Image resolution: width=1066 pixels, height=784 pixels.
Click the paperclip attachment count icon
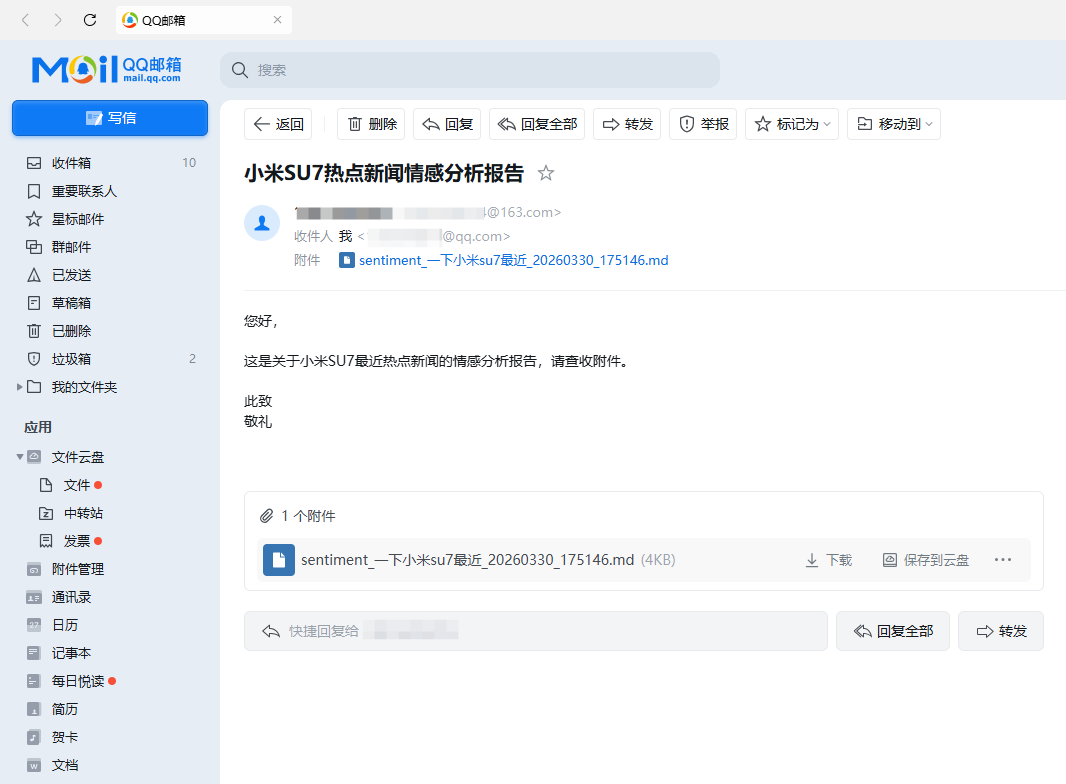click(266, 516)
